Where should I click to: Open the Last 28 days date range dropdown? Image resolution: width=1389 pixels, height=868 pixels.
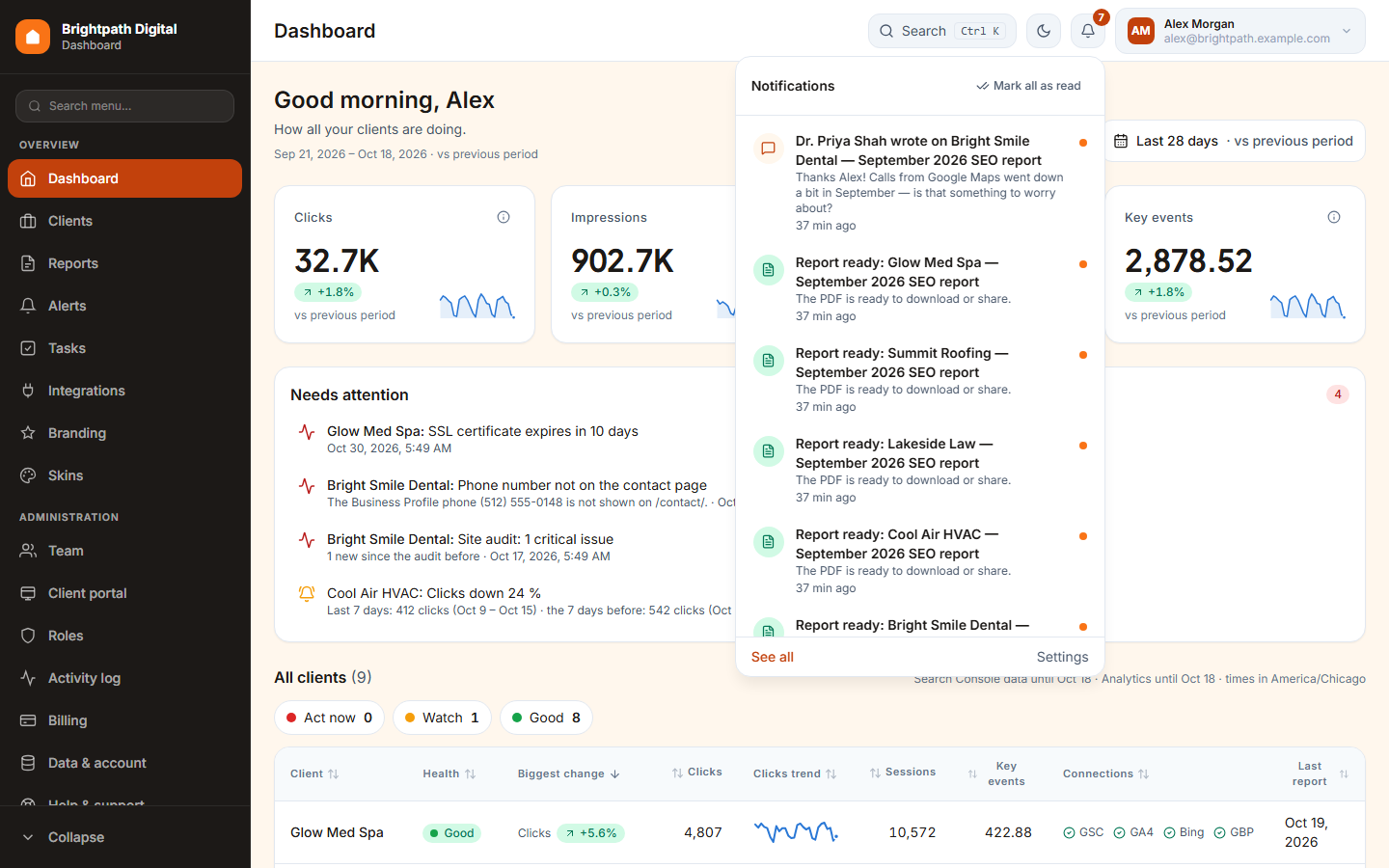1235,141
